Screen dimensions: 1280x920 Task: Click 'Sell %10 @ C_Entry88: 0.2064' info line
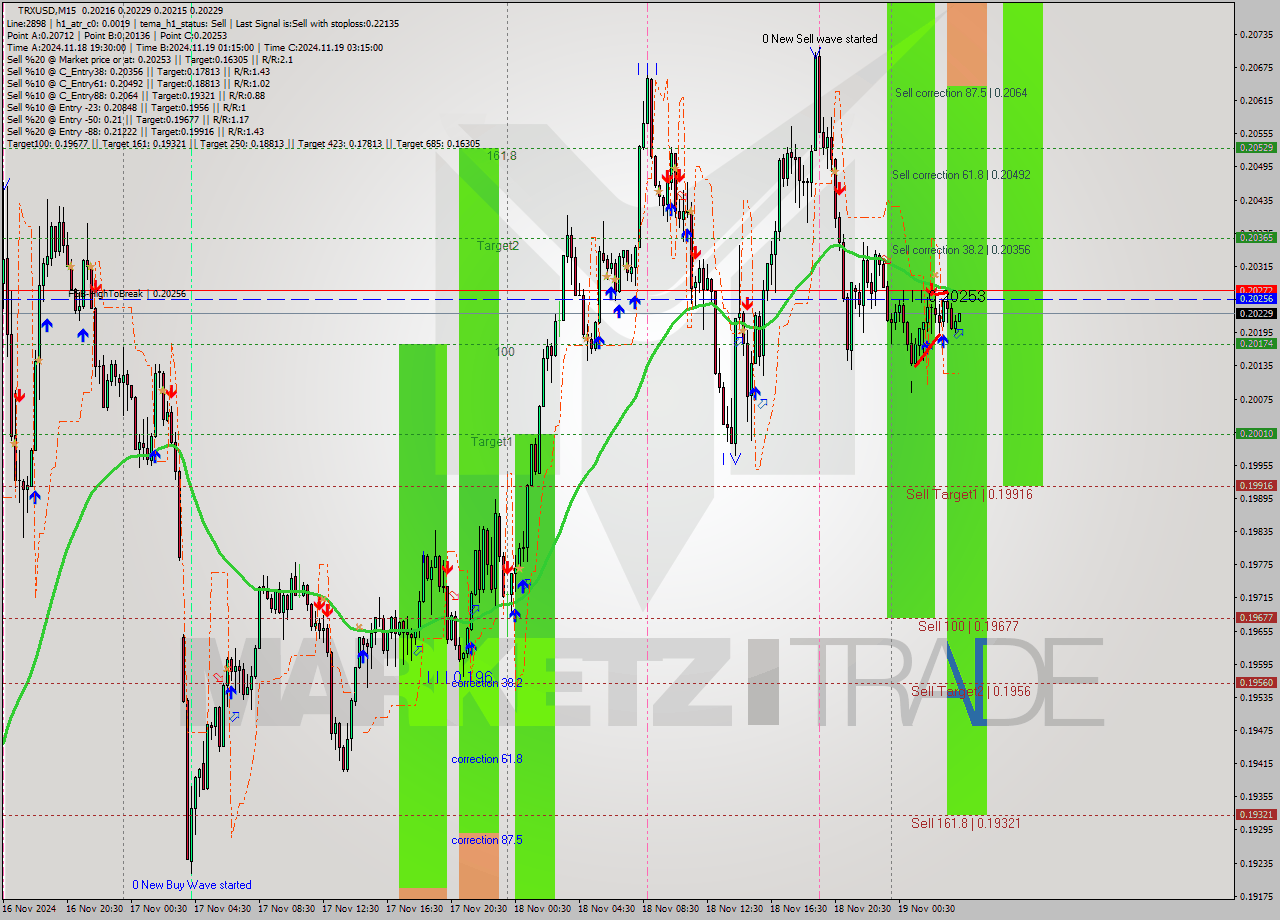click(136, 95)
